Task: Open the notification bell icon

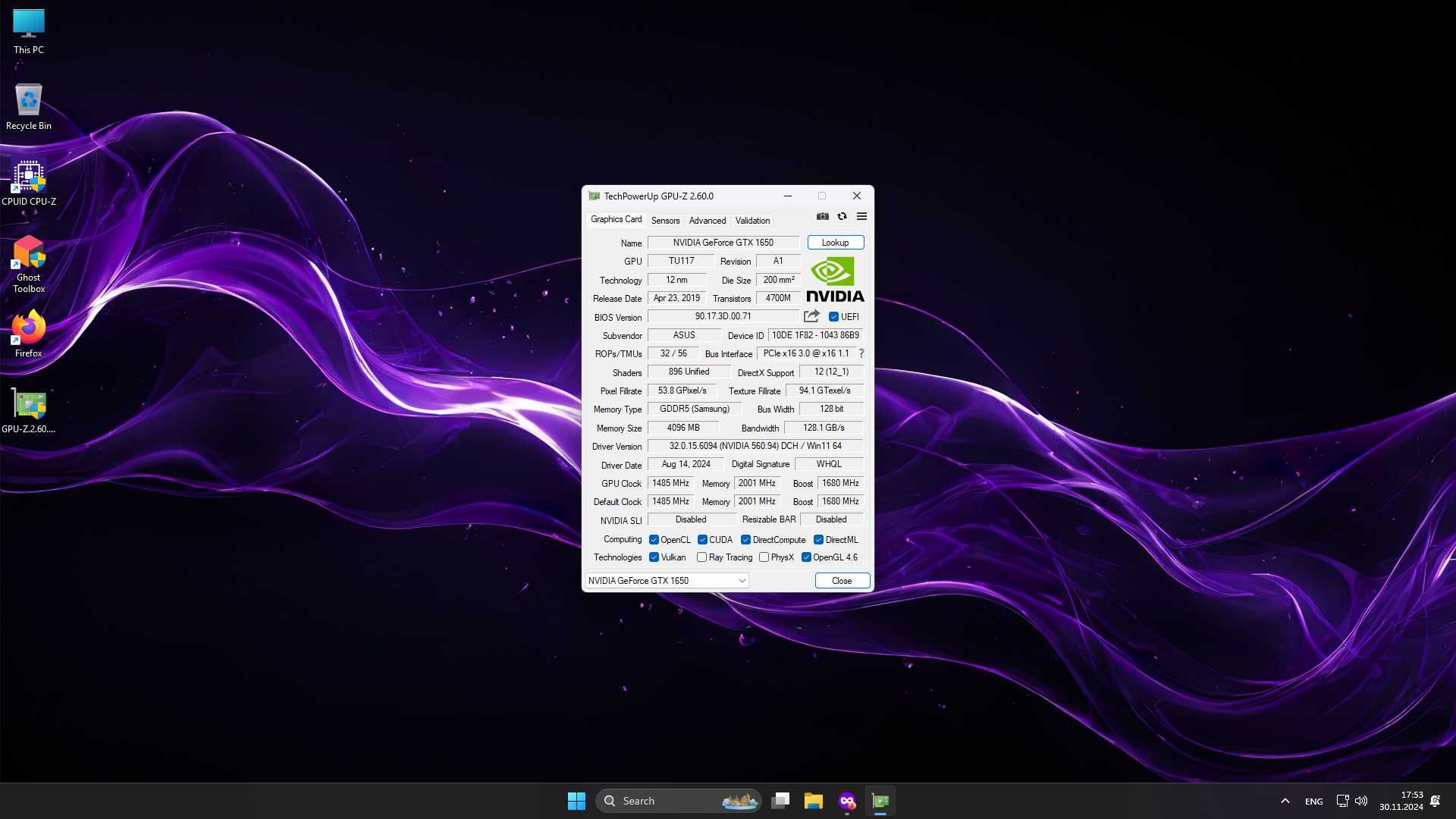Action: coord(1435,801)
